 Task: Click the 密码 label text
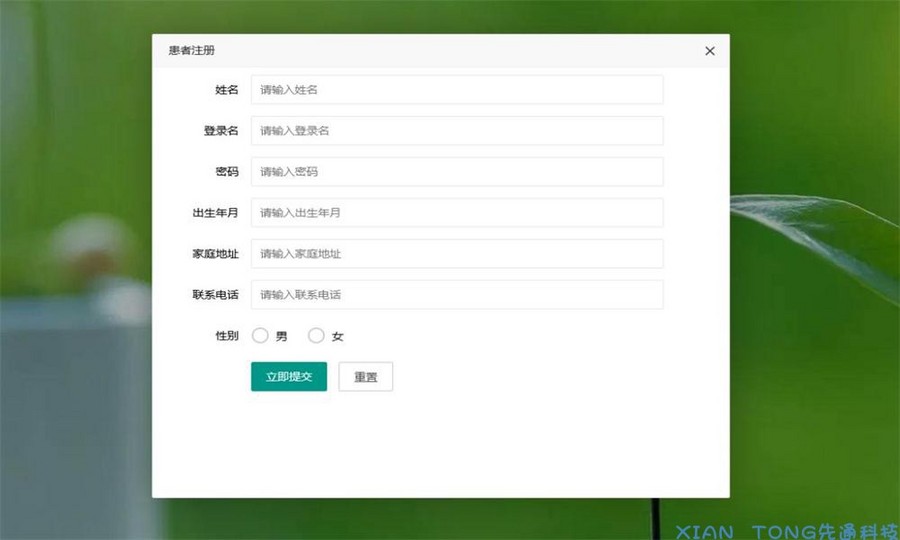coord(227,172)
